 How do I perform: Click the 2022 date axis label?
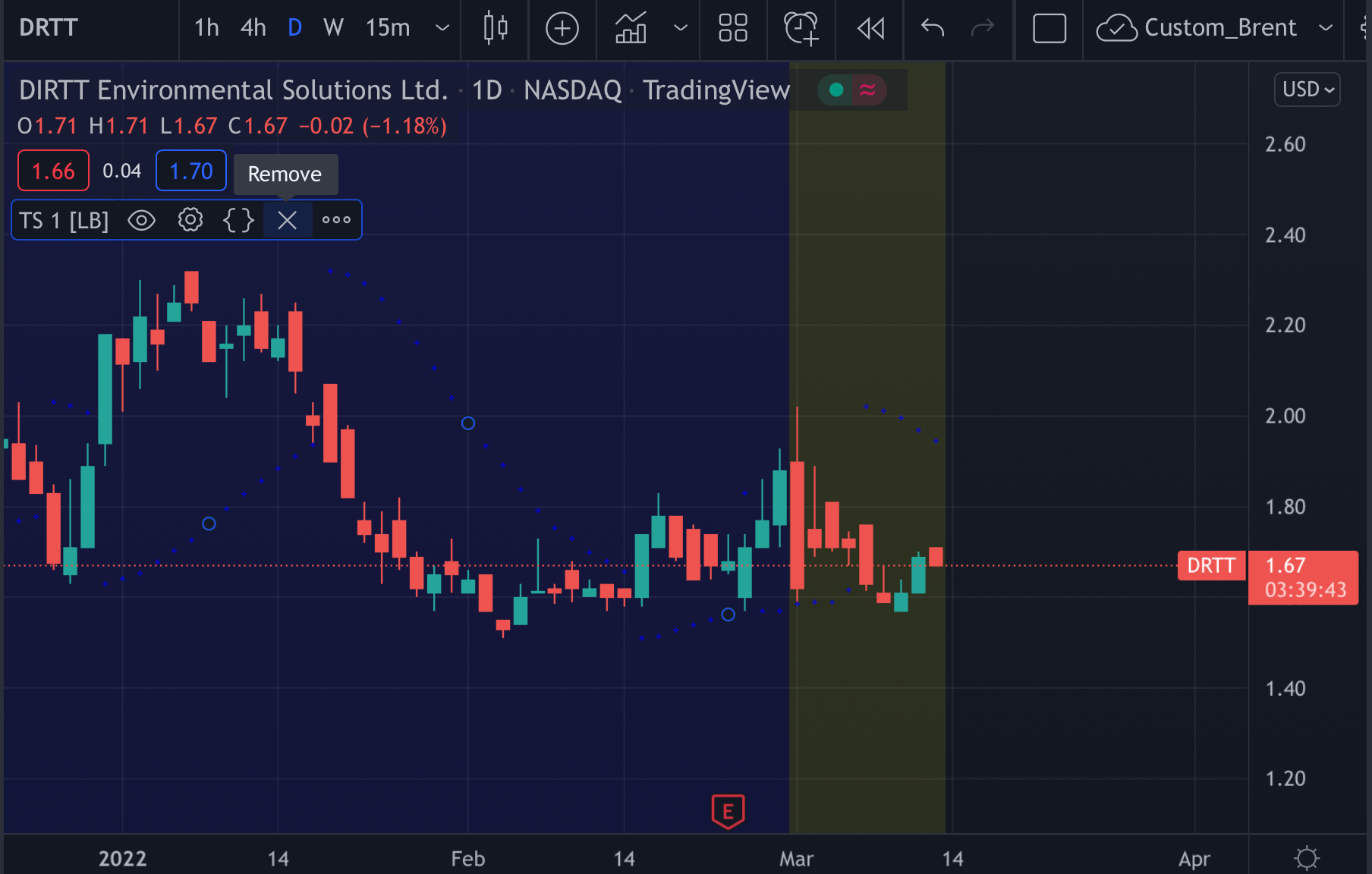point(123,859)
